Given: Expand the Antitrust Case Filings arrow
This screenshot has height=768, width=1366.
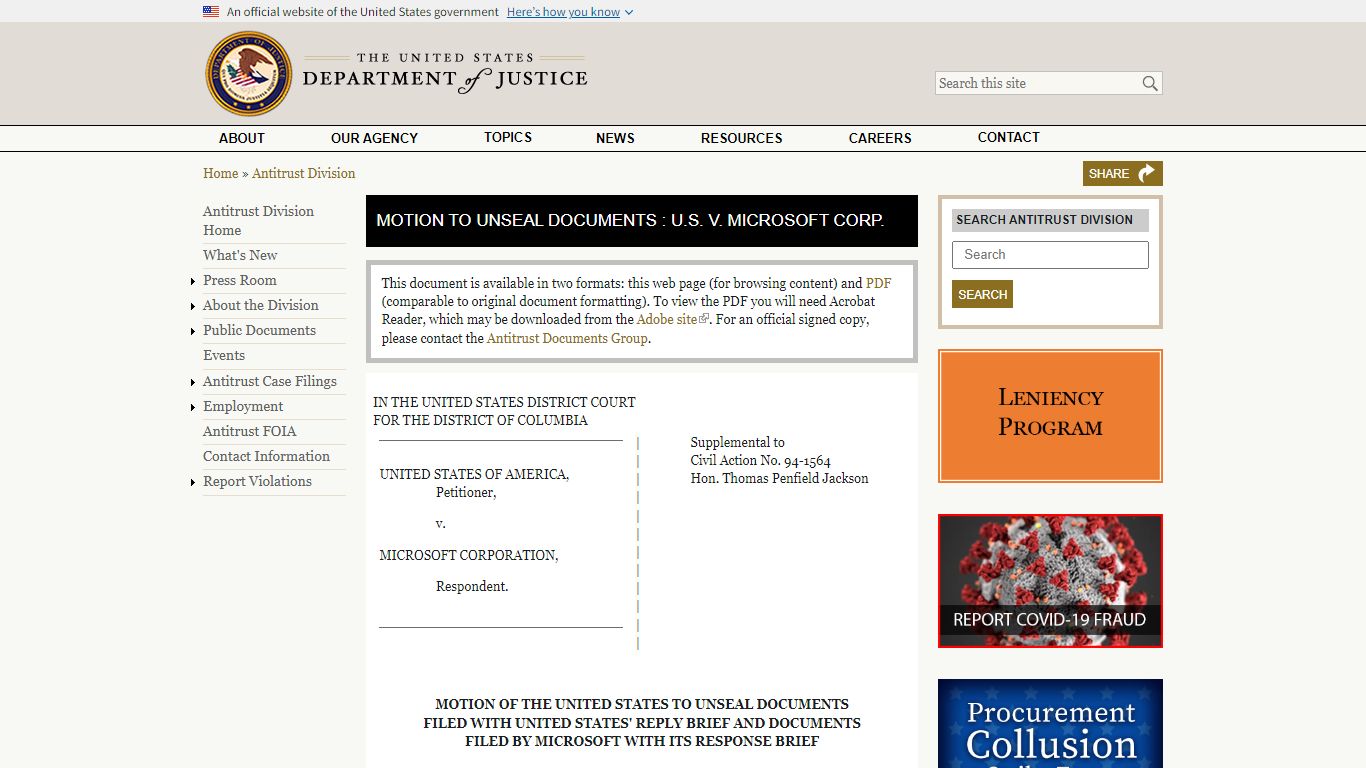Looking at the screenshot, I should [193, 383].
